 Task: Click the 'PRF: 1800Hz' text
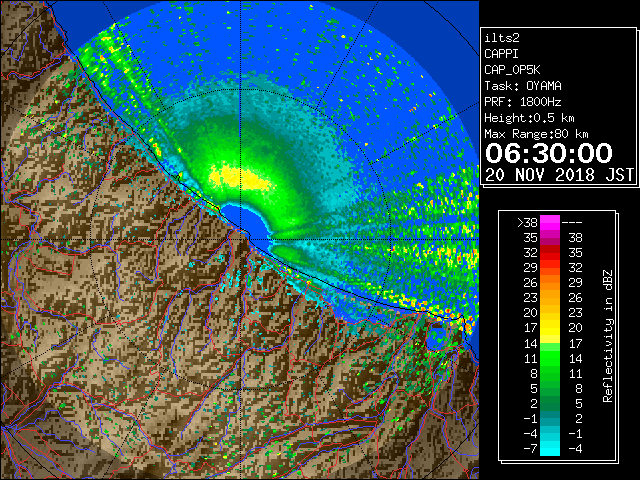(x=523, y=102)
